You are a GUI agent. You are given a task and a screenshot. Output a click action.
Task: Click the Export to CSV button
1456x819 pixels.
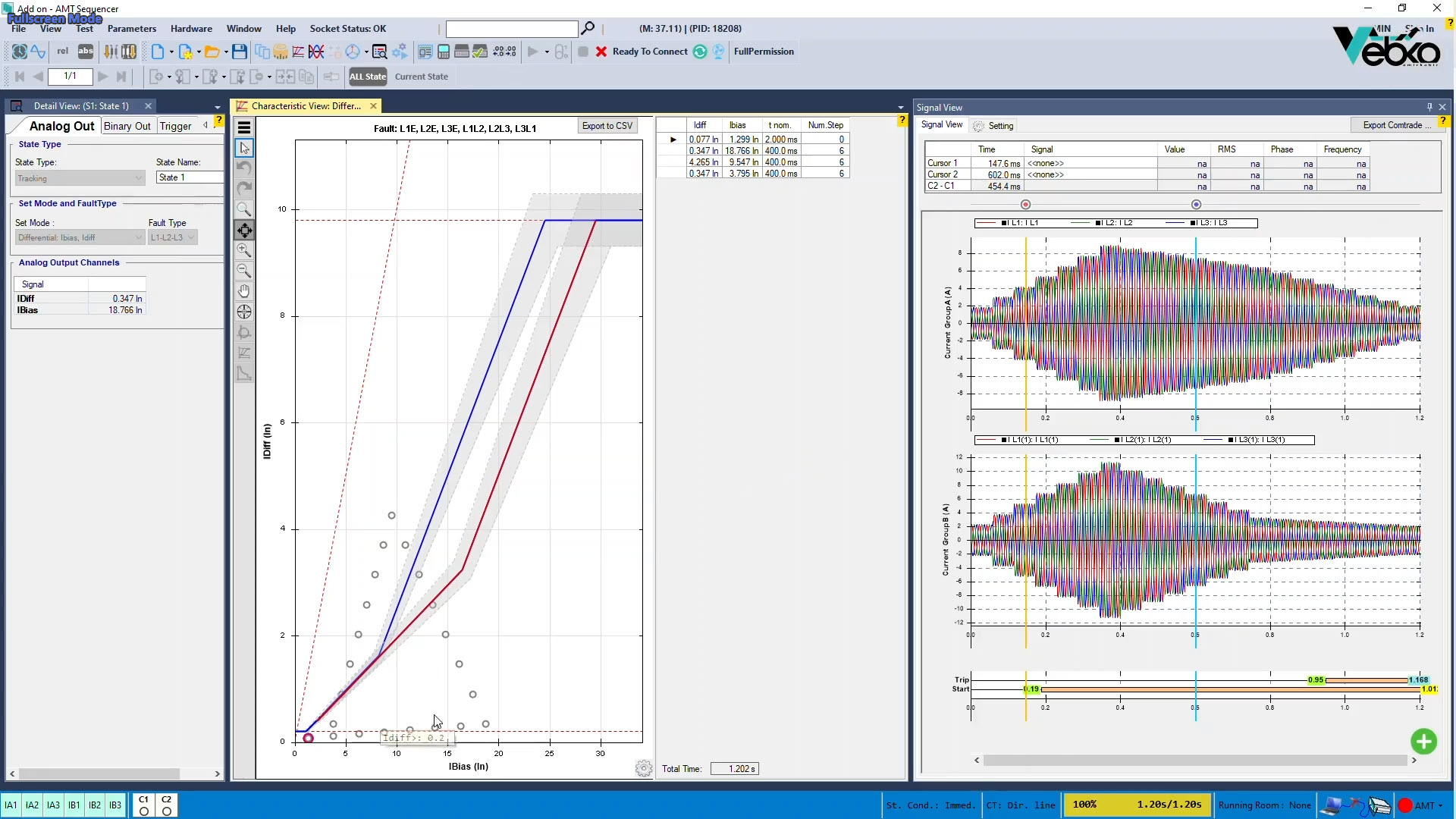click(607, 126)
